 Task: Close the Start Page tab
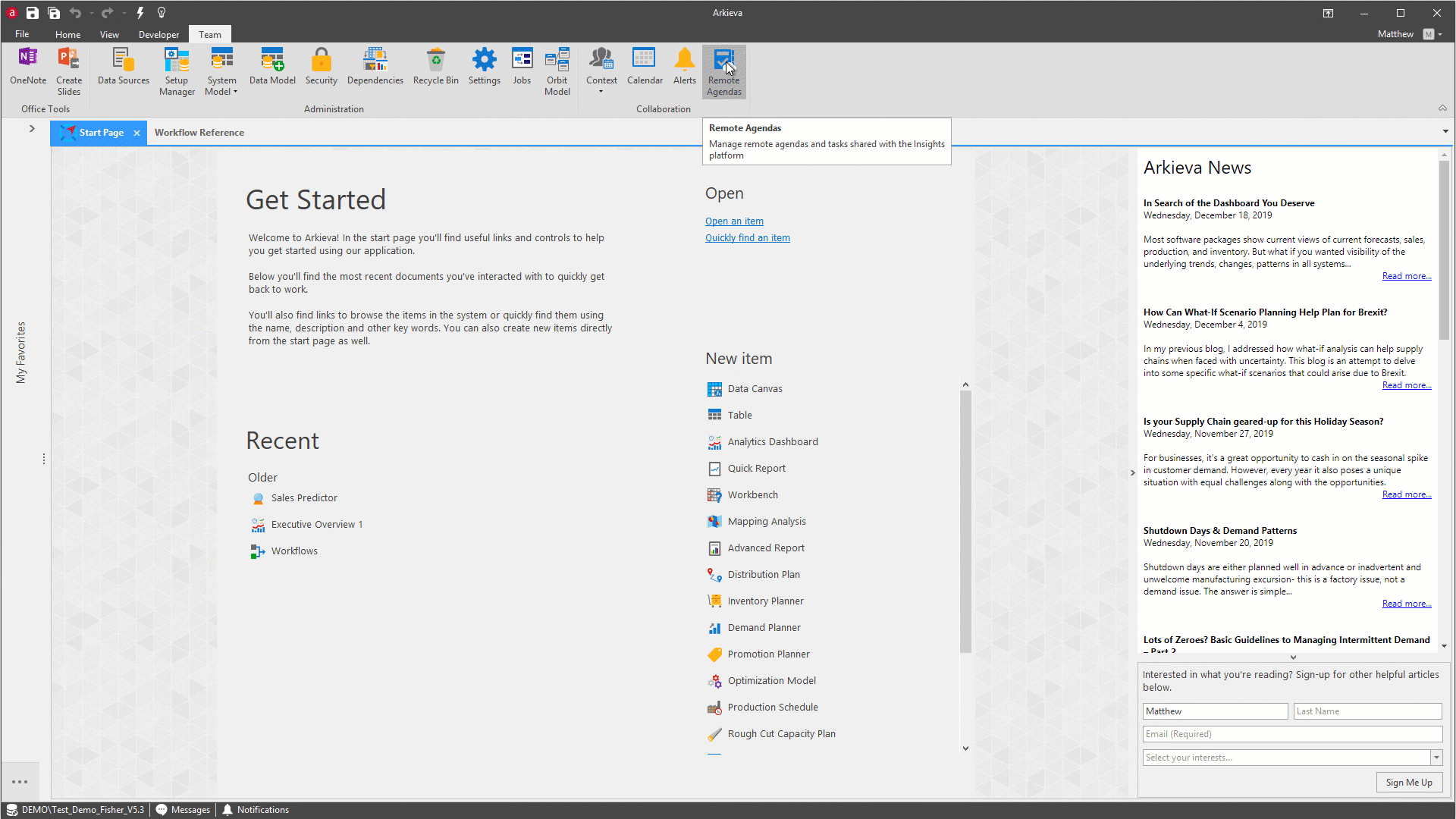tap(136, 133)
